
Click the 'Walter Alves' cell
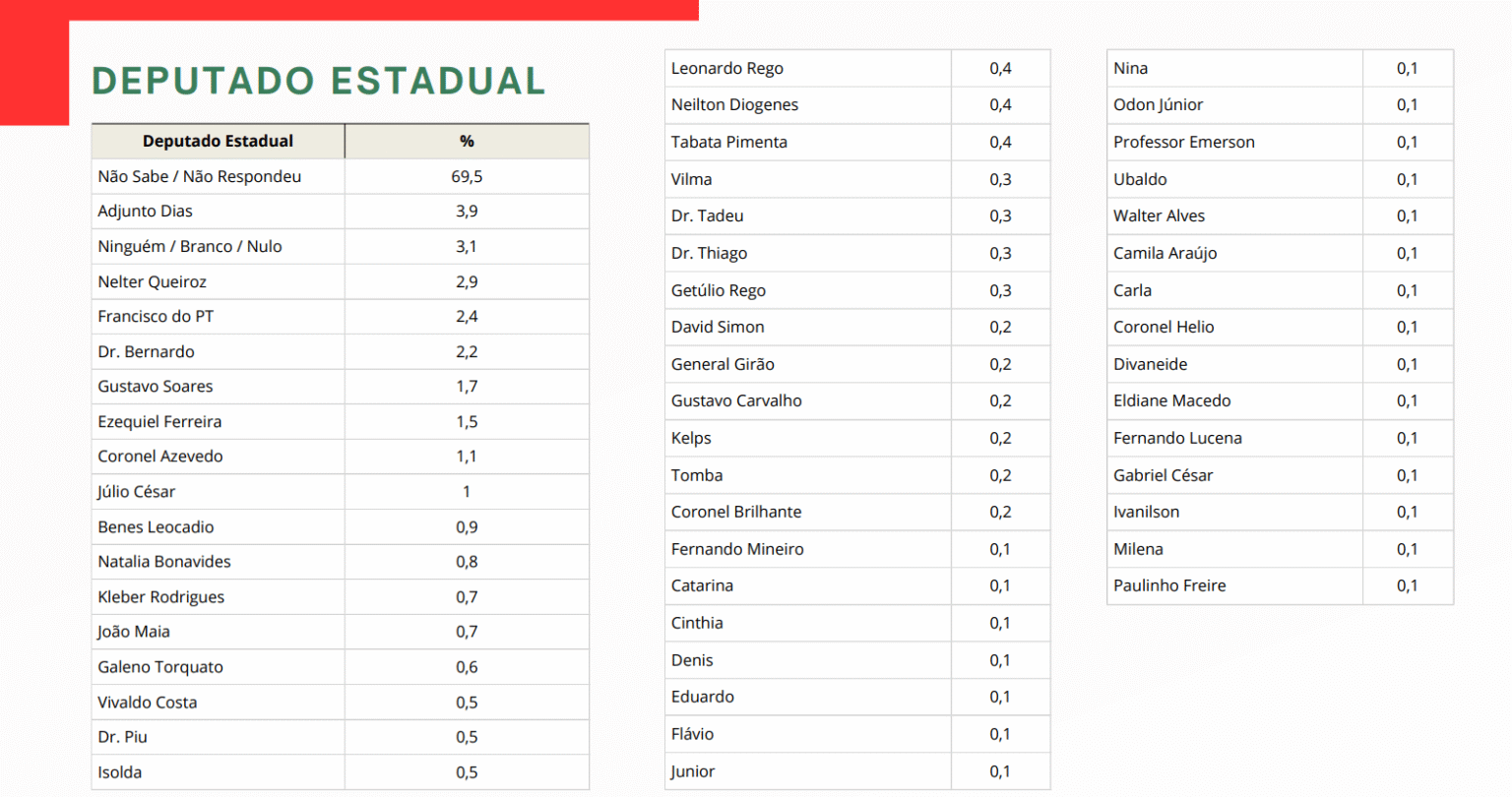coord(1159,215)
